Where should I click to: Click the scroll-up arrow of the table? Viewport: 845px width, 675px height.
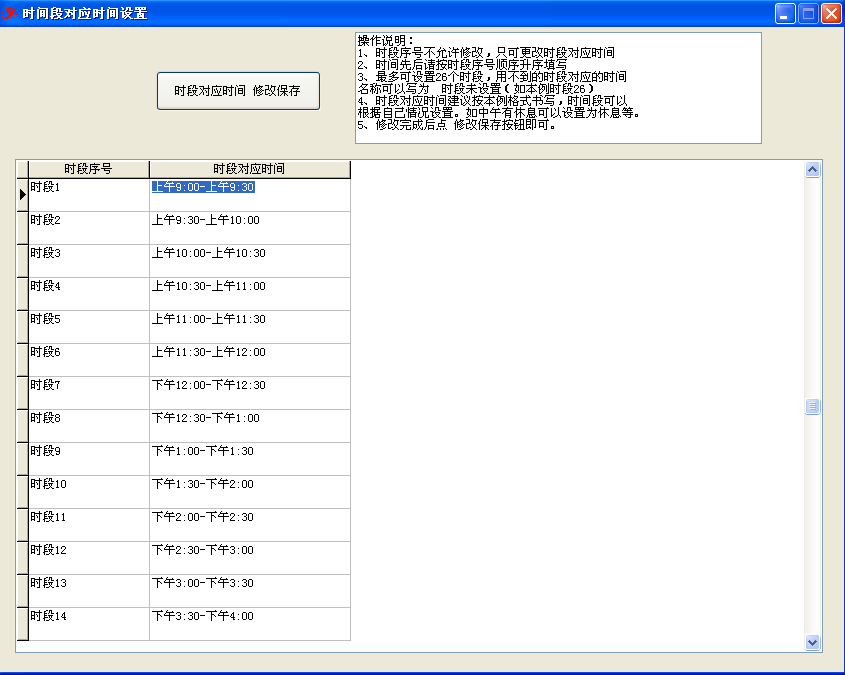812,170
